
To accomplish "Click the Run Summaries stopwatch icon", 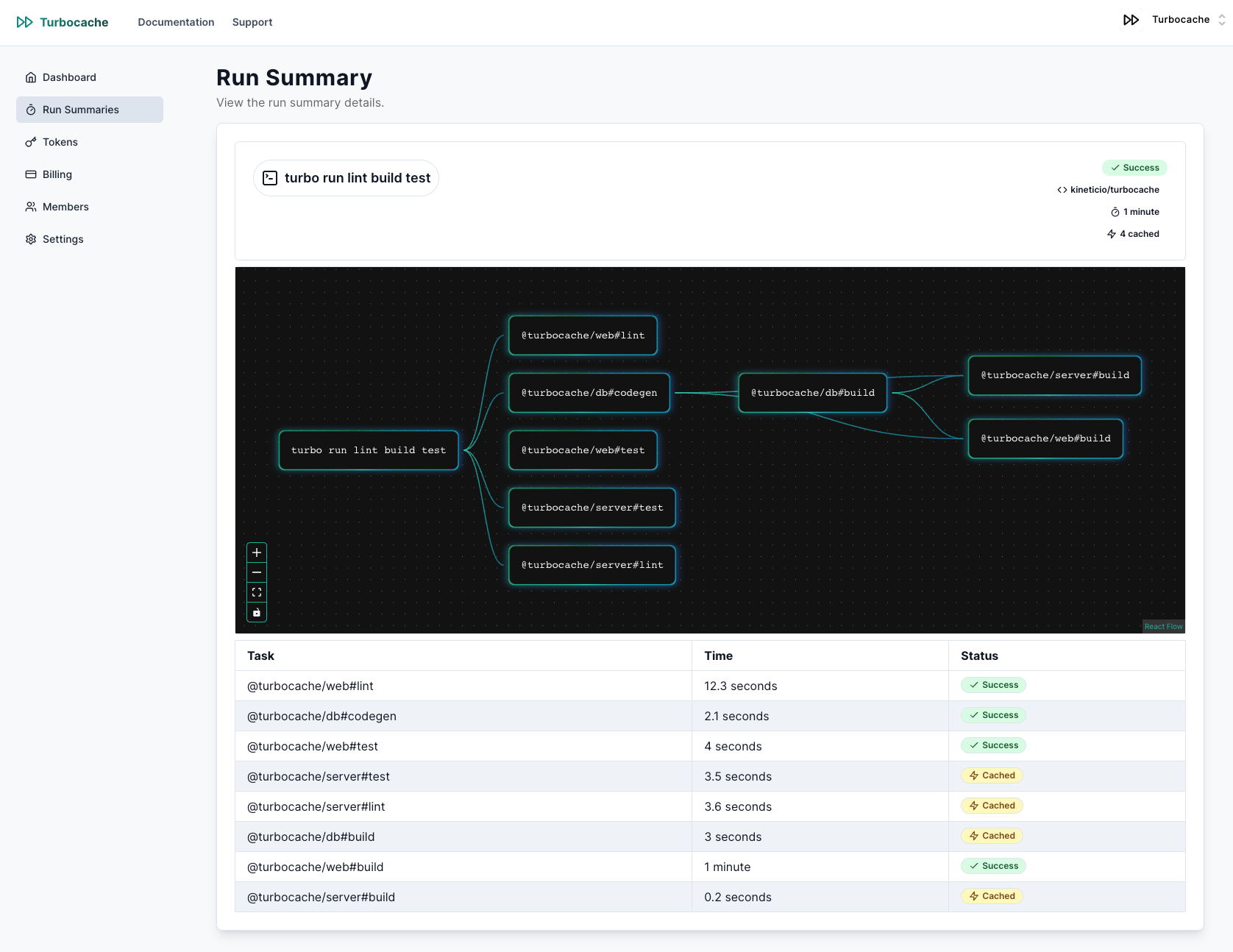I will point(31,110).
